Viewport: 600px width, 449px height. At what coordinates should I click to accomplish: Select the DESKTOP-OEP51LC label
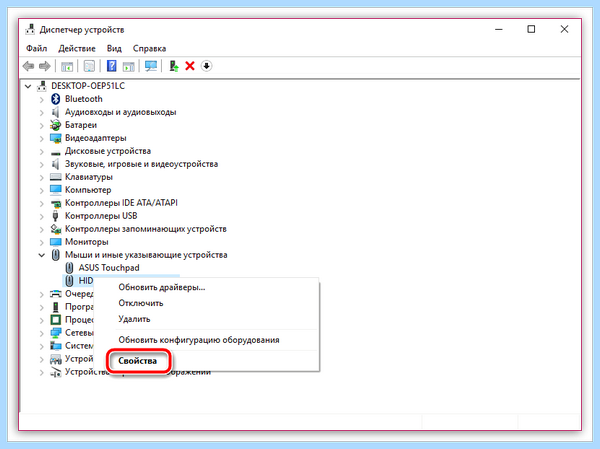point(88,86)
